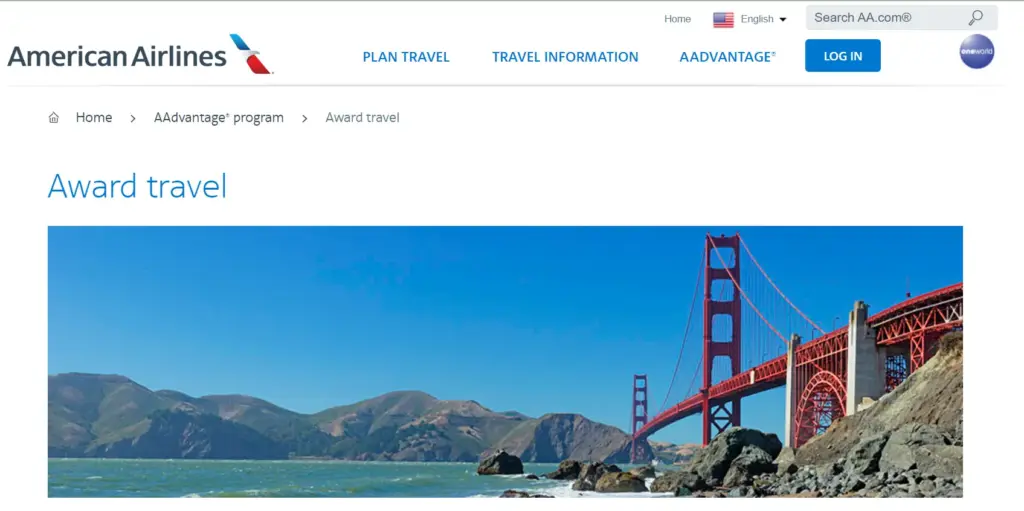Click the breadcrumb house icon

(x=54, y=118)
